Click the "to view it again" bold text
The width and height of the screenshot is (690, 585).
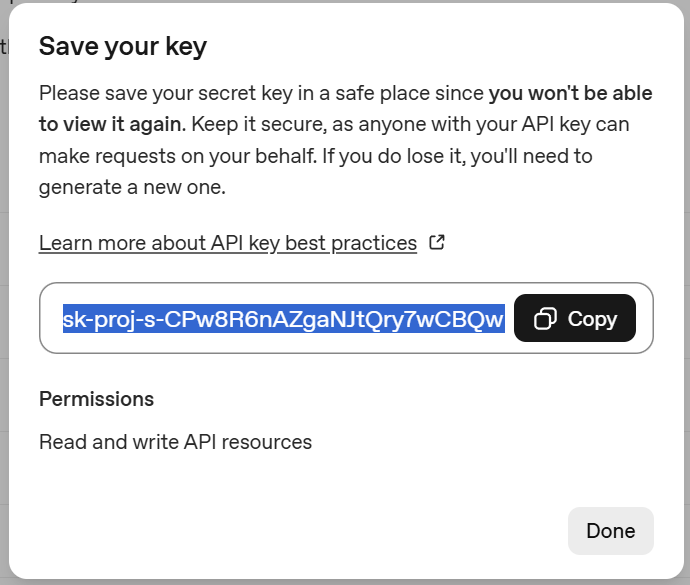(x=111, y=125)
